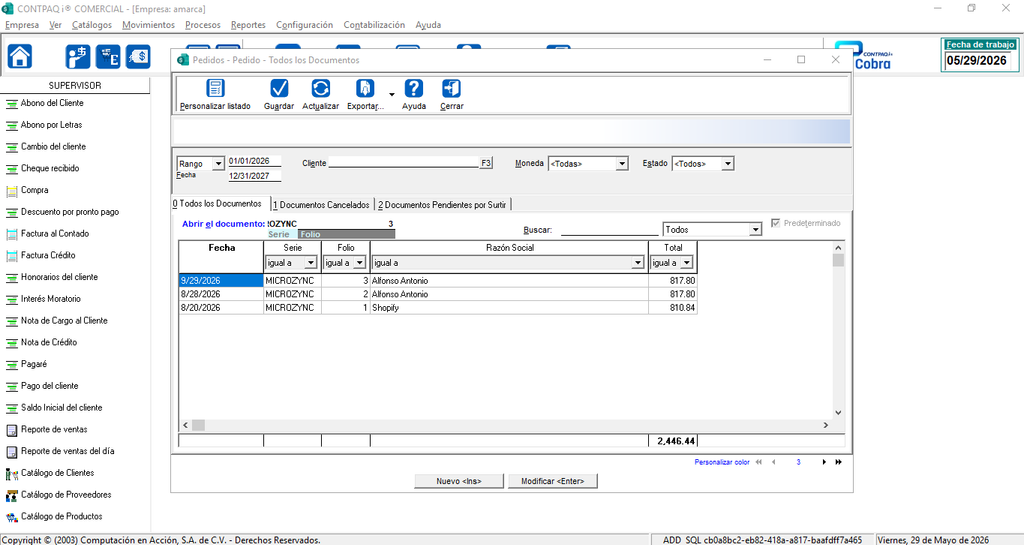Viewport: 1024px width, 545px height.
Task: Open the Folio filter dropdown
Action: click(x=359, y=263)
